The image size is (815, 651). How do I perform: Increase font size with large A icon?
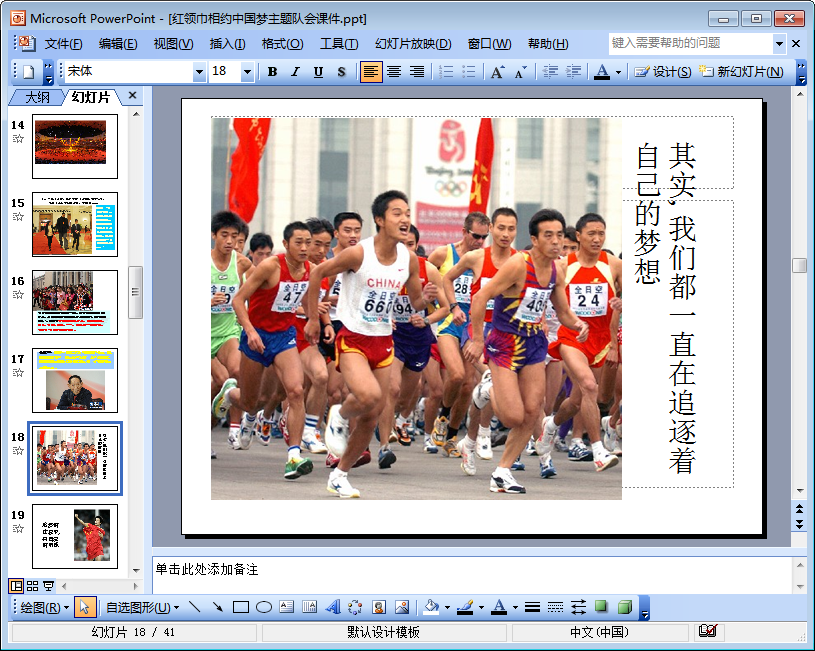click(x=497, y=72)
